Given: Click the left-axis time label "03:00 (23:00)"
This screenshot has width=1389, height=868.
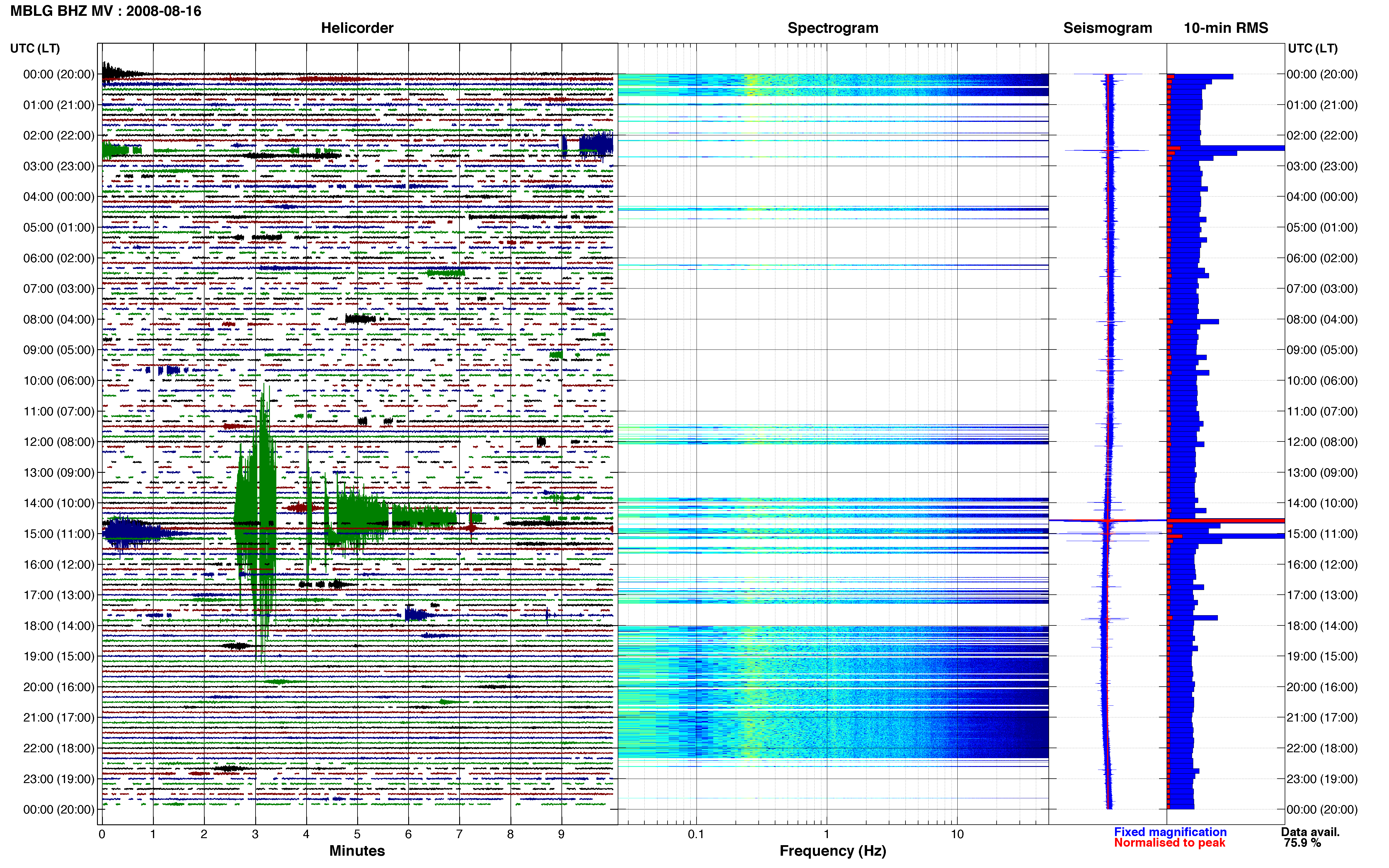Looking at the screenshot, I should point(59,166).
